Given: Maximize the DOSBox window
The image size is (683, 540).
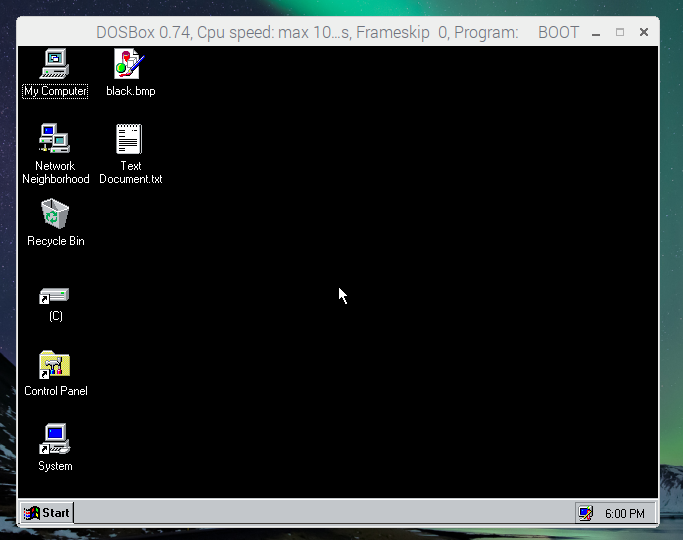Looking at the screenshot, I should 620,32.
